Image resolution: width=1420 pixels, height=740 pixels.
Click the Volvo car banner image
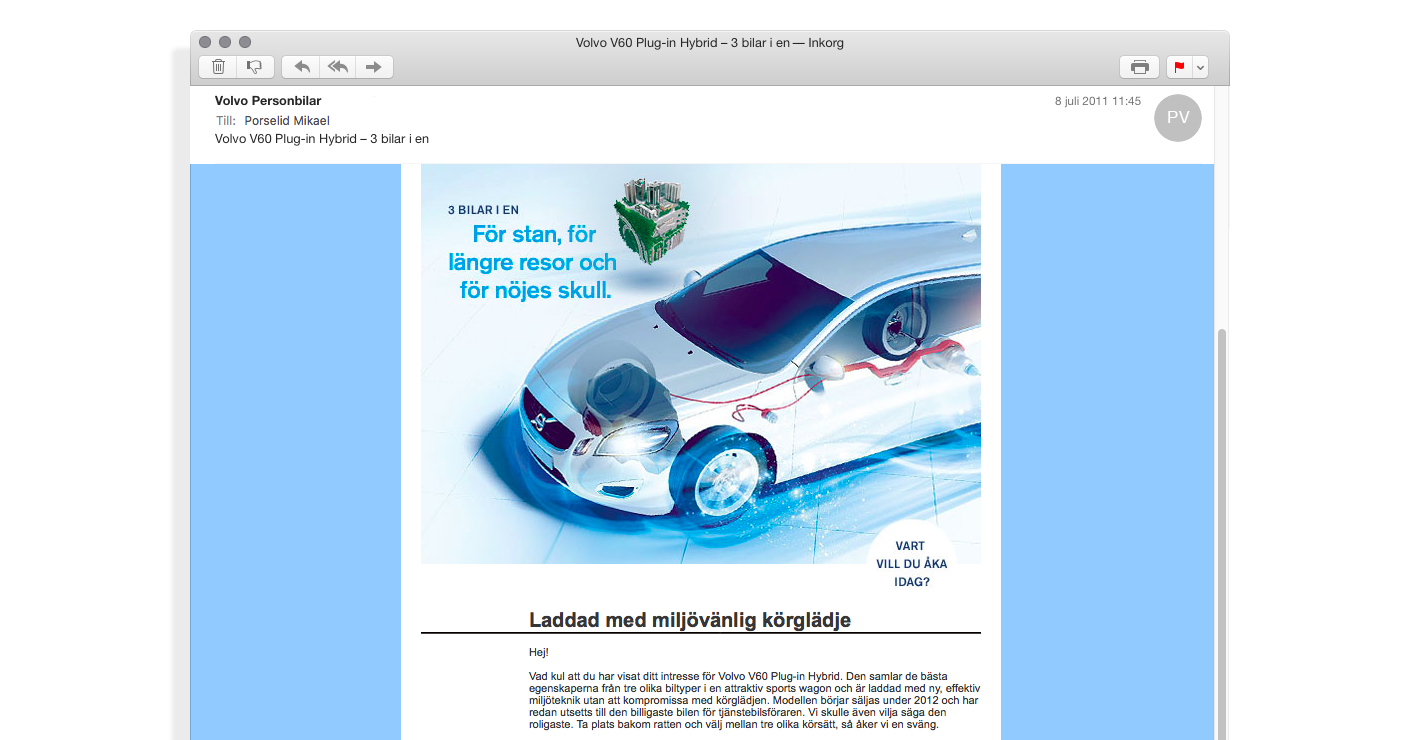tap(701, 364)
